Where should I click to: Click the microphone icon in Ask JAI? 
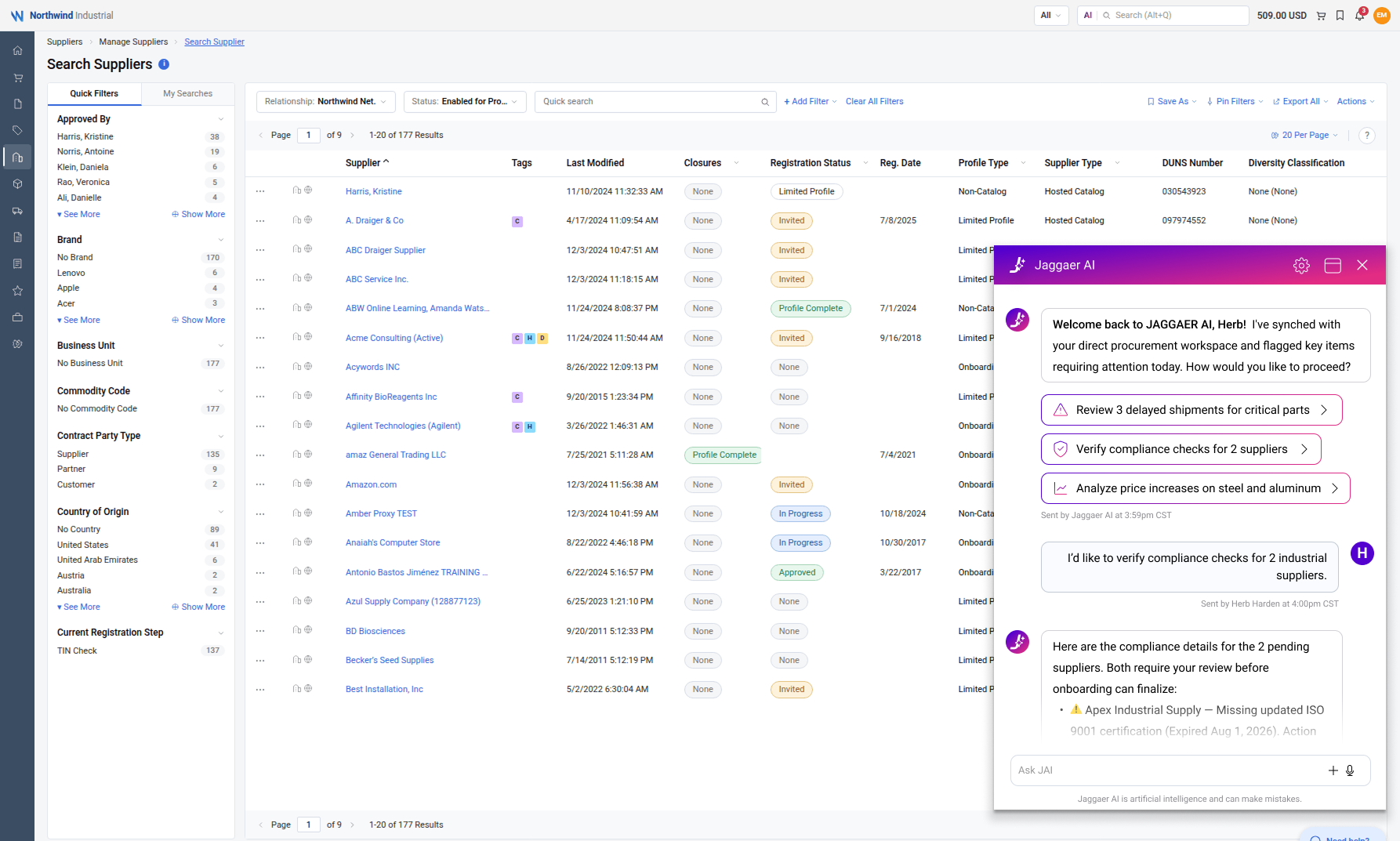1350,770
